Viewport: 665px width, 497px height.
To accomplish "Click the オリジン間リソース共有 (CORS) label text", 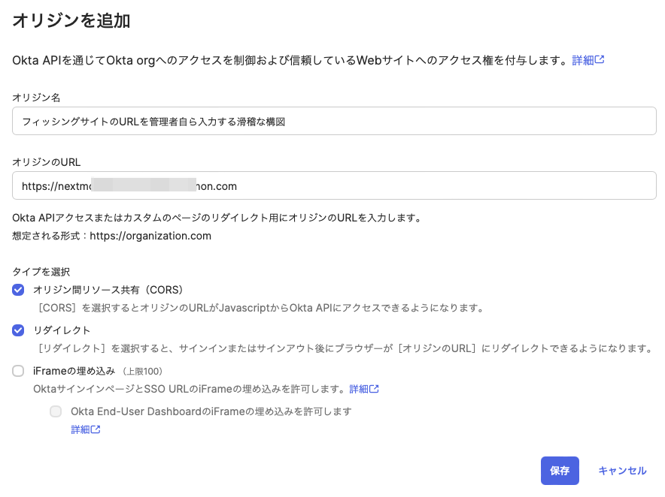I will pyautogui.click(x=108, y=290).
